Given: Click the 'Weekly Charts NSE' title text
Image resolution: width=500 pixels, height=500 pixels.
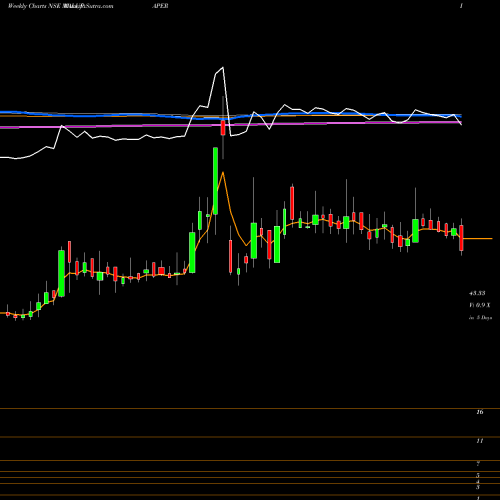Looking at the screenshot, I should click(34, 6).
